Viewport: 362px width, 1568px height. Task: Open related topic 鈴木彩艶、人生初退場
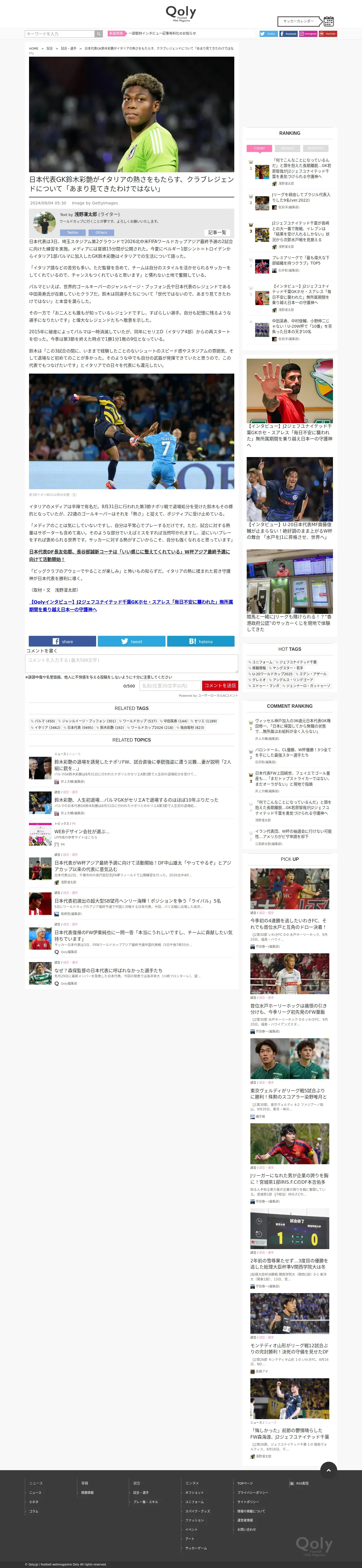136,800
